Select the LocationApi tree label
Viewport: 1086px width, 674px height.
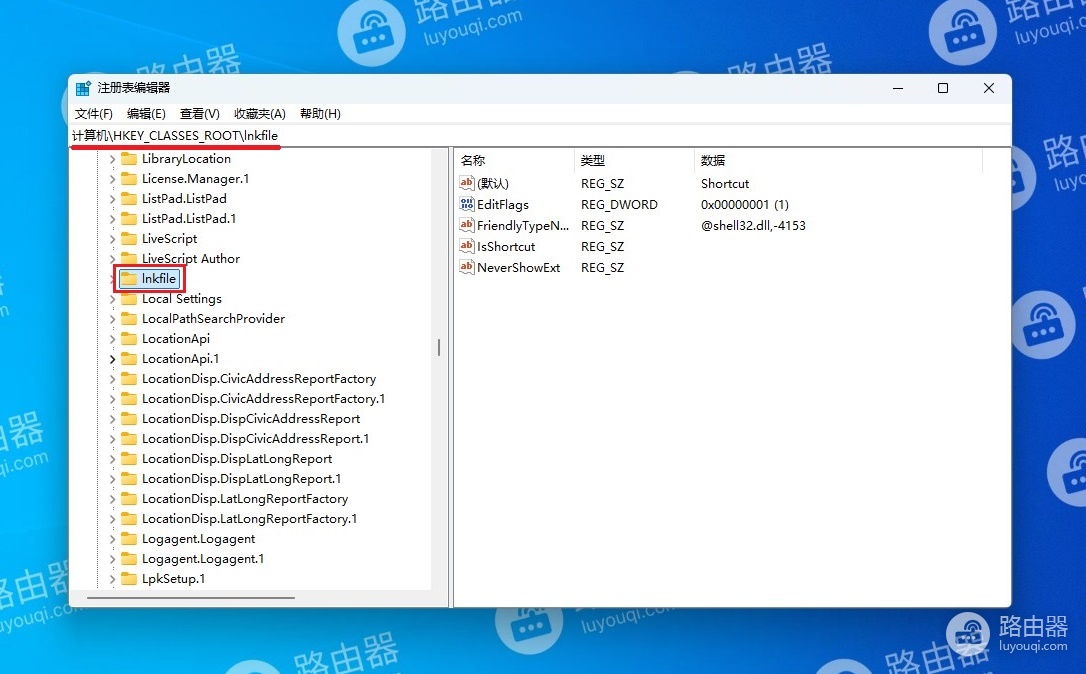tap(176, 339)
